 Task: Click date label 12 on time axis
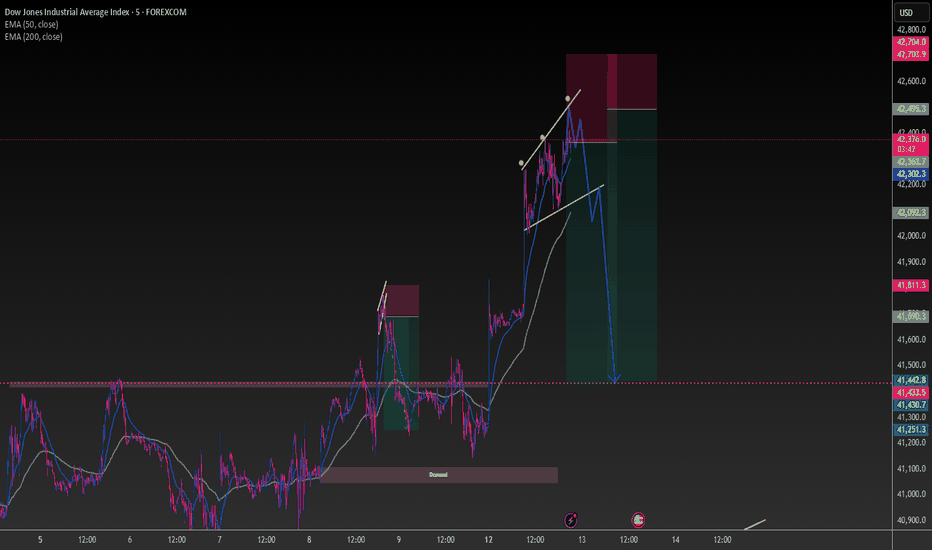tap(489, 540)
